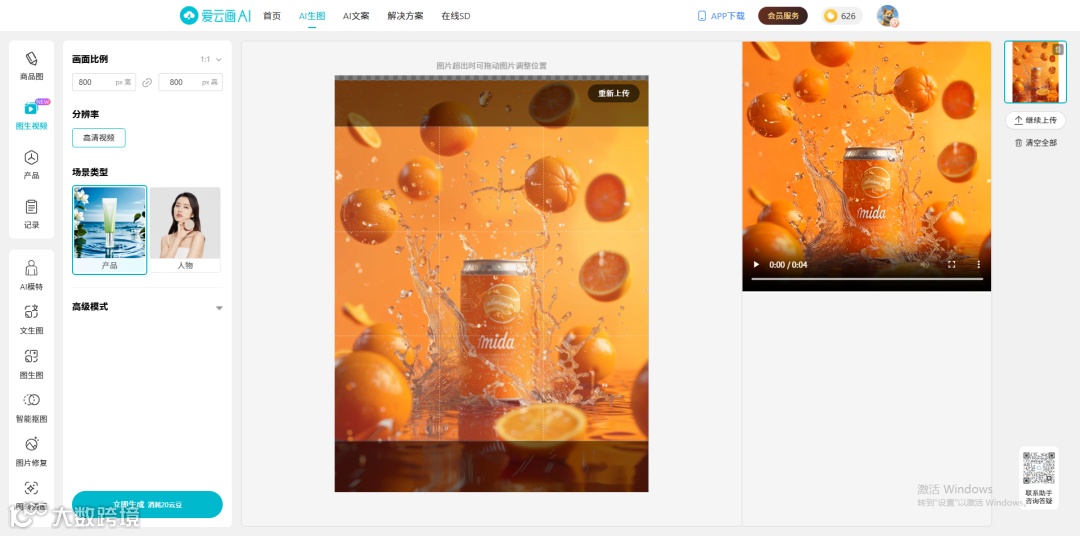Click the orange image in the crop canvas
Viewport: 1080px width, 536px height.
coord(491,284)
